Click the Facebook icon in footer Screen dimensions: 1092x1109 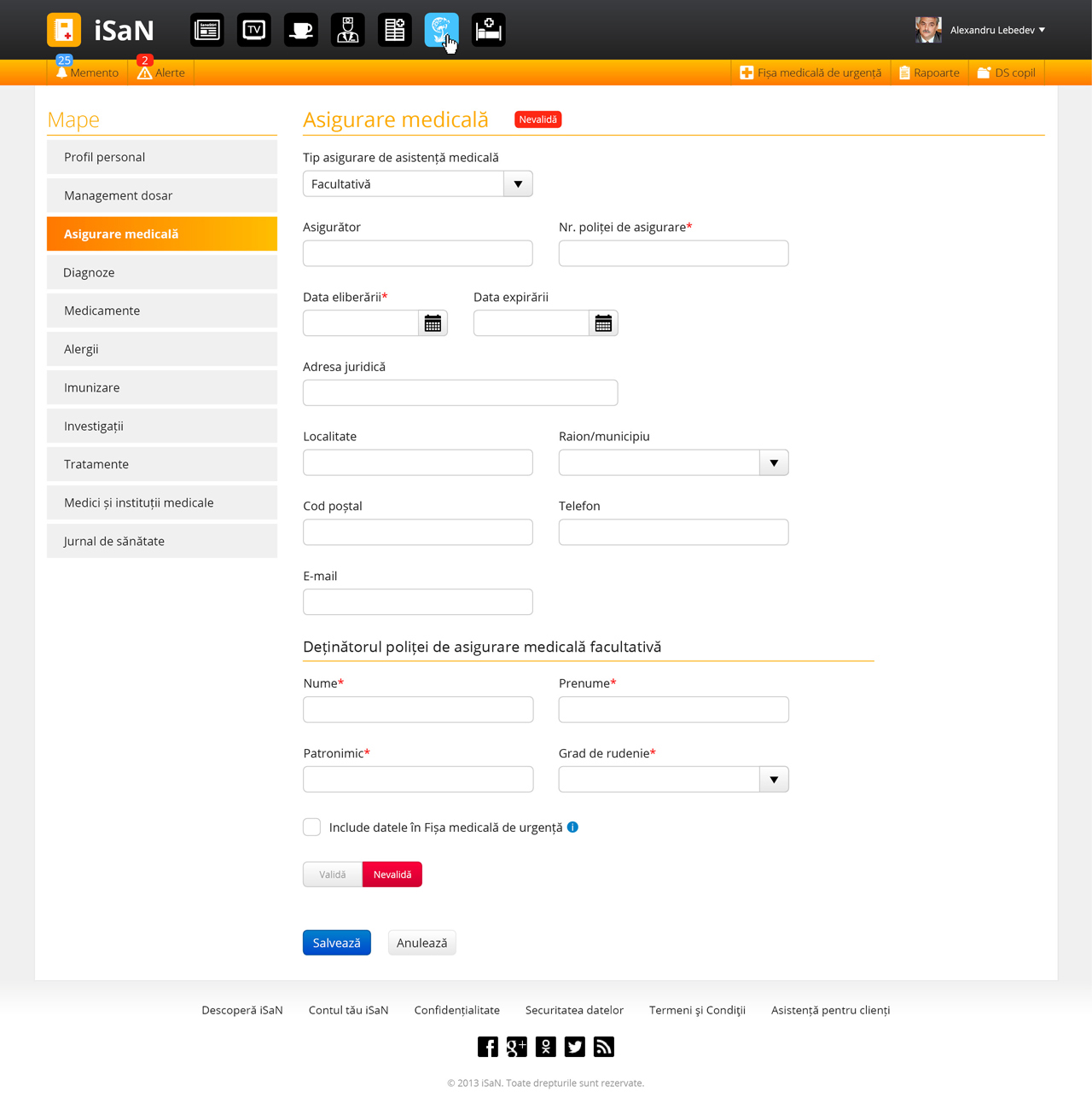tap(488, 1047)
